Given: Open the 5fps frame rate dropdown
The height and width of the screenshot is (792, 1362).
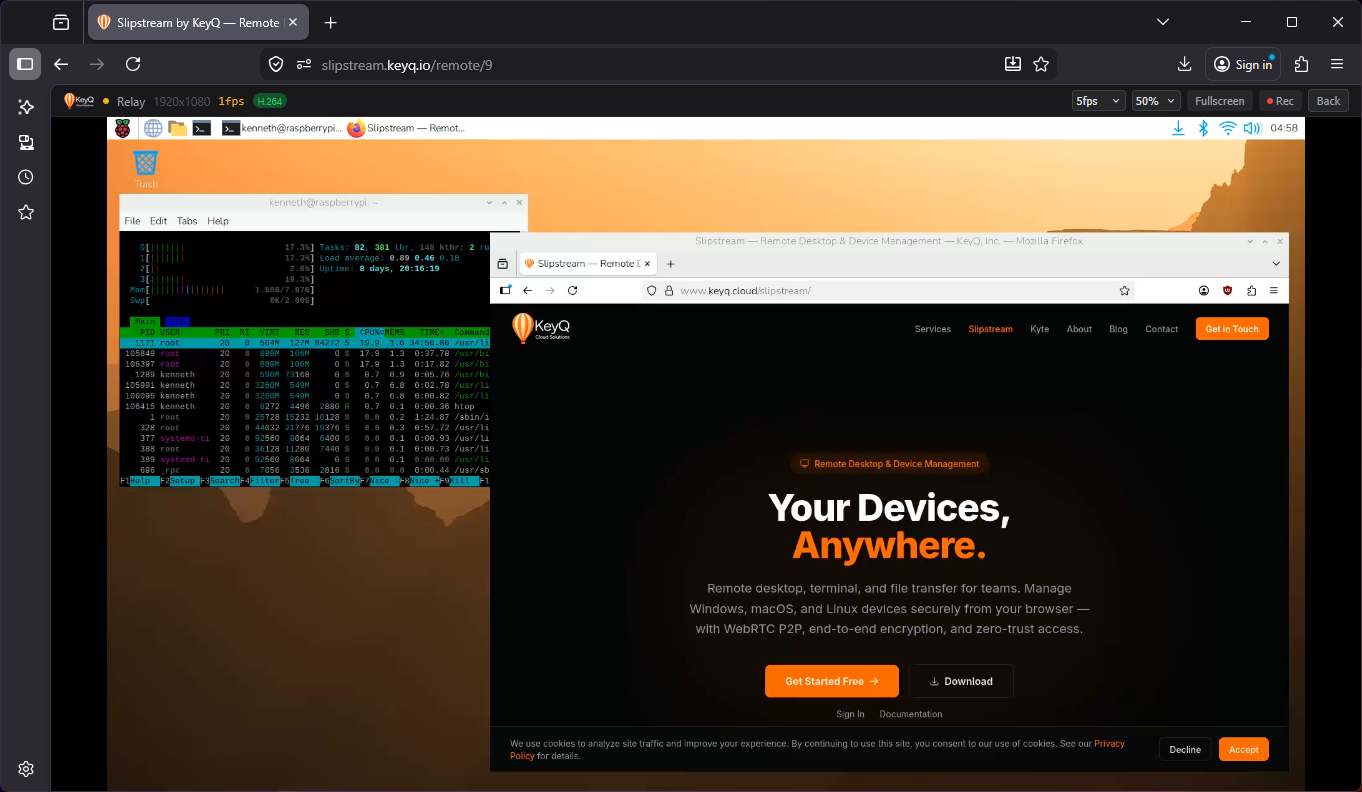Looking at the screenshot, I should click(1097, 100).
